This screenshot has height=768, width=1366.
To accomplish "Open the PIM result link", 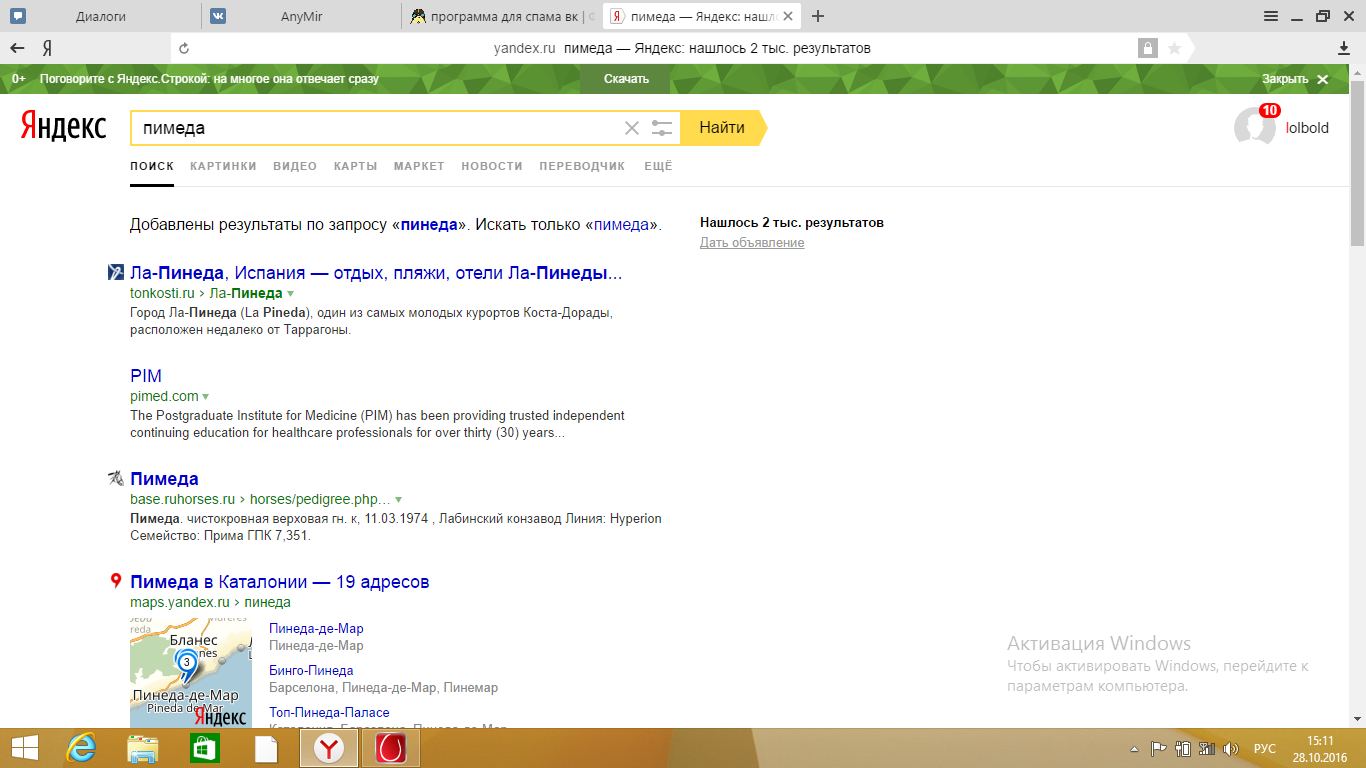I will tap(146, 376).
